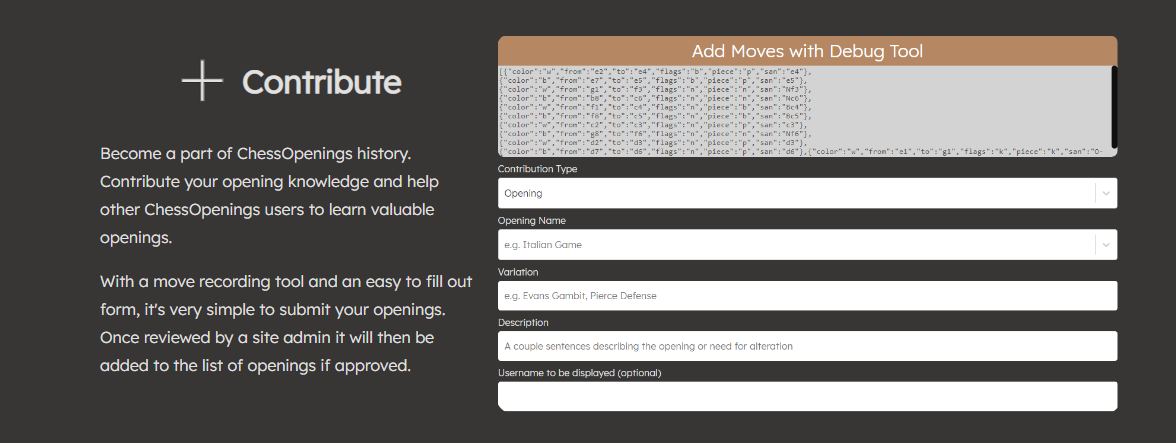Open the Opening Name combo box

[x=807, y=244]
